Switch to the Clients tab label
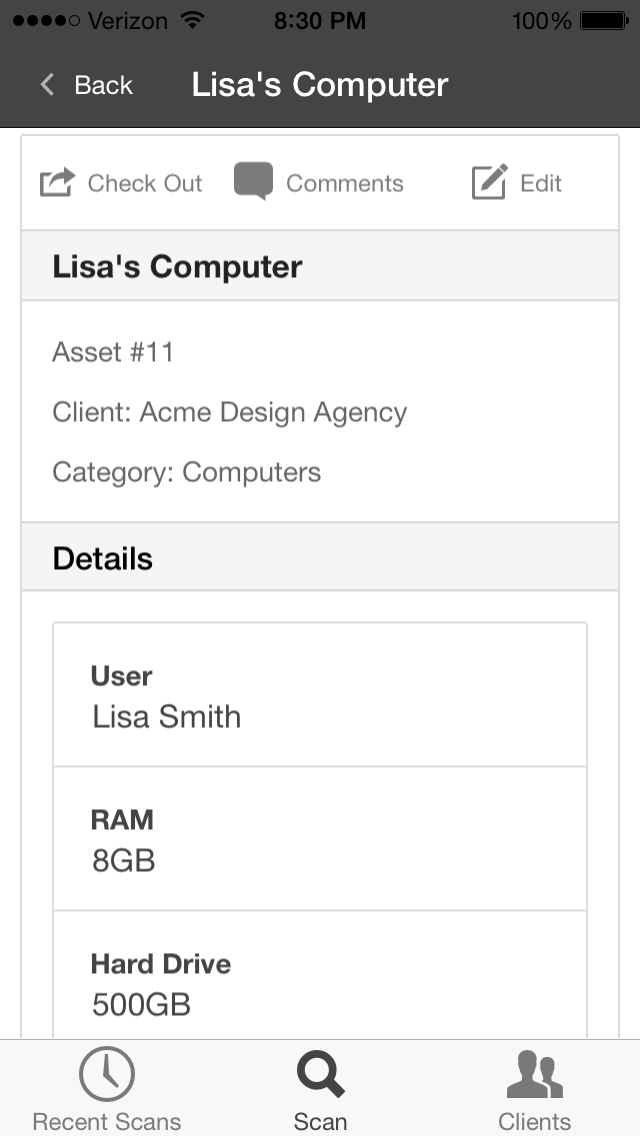The height and width of the screenshot is (1136, 640). [534, 1121]
